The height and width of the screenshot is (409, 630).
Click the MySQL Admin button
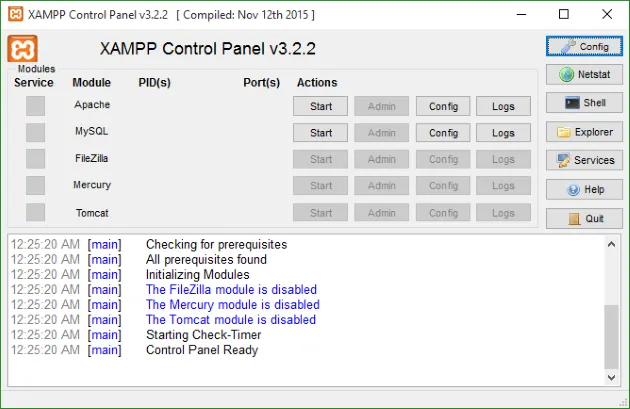pos(381,133)
